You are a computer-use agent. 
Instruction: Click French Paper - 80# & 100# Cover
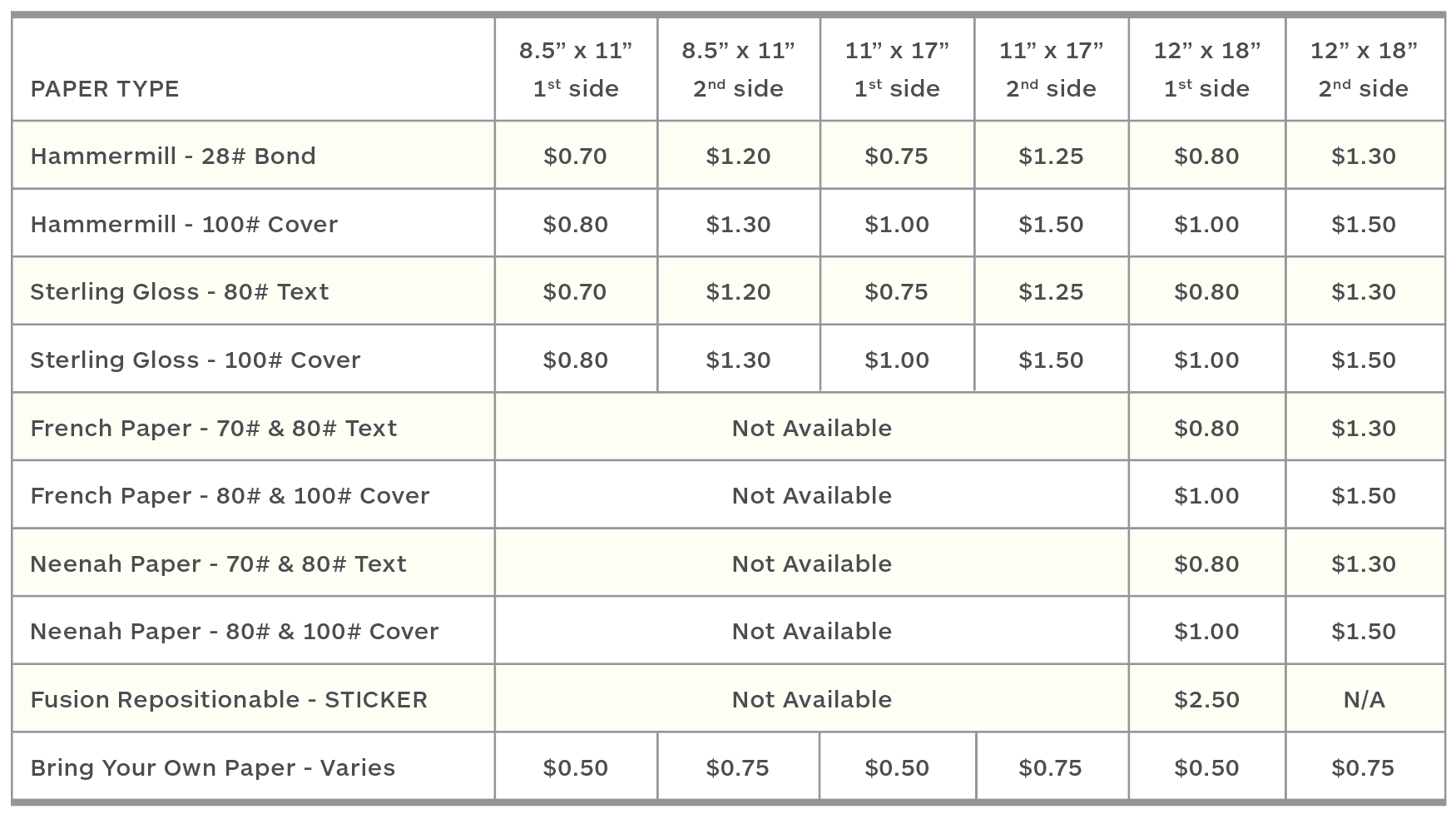230,495
